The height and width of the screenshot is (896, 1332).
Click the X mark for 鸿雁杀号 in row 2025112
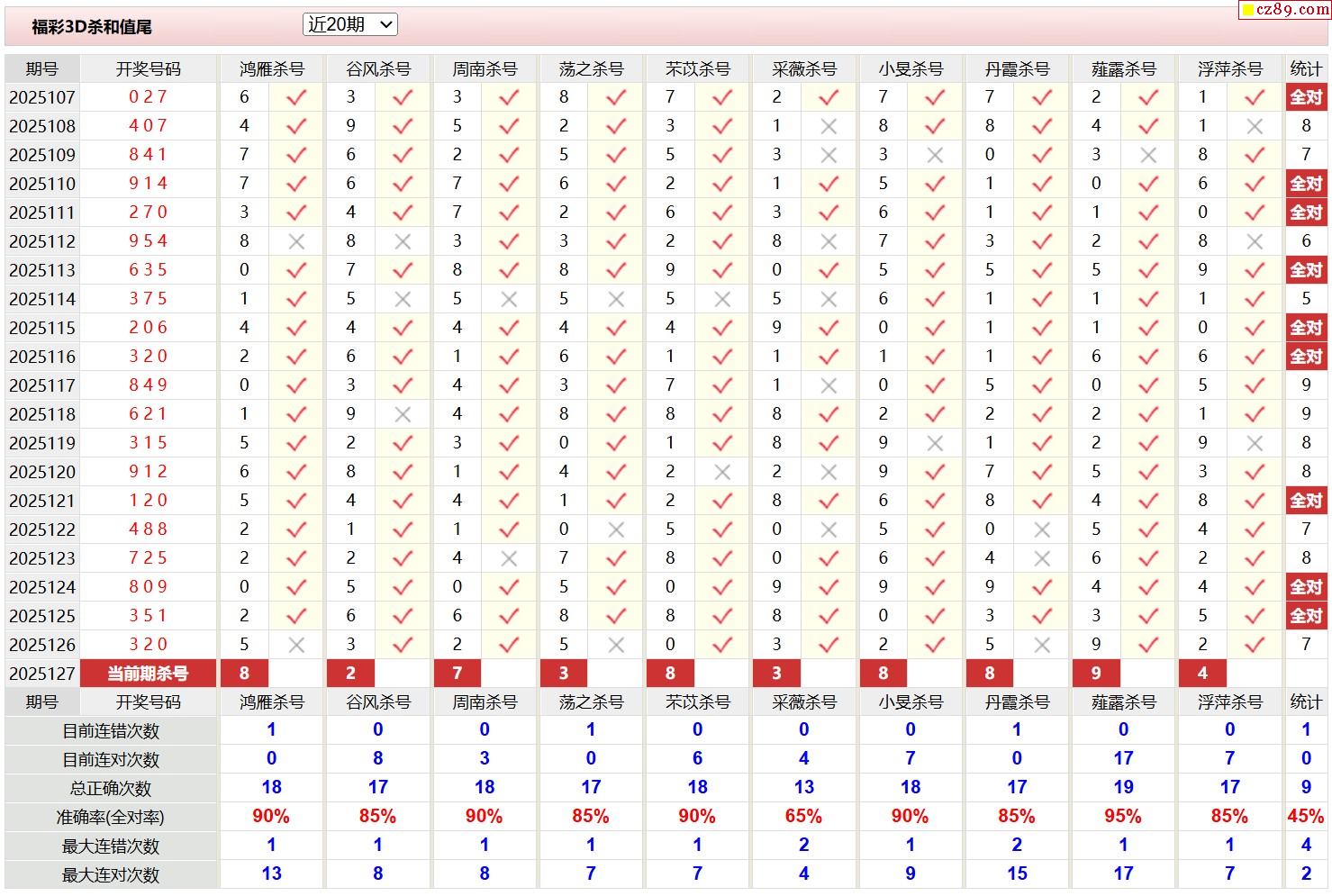[x=295, y=241]
